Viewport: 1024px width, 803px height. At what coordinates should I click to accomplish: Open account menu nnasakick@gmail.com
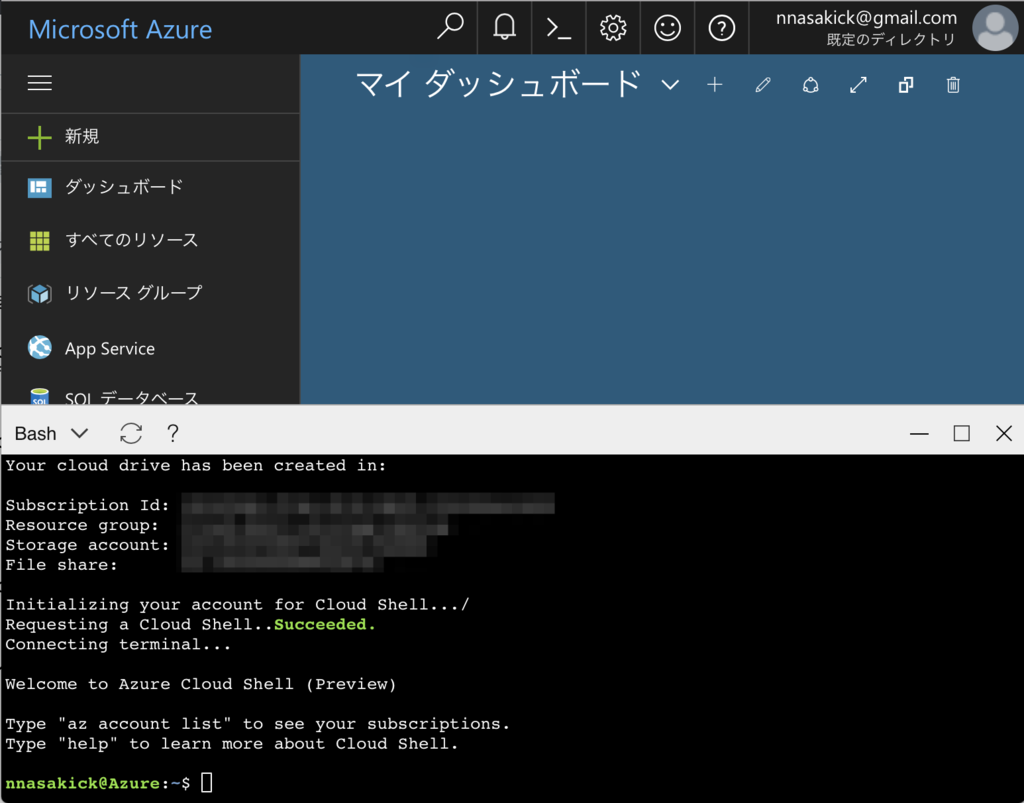coord(866,18)
